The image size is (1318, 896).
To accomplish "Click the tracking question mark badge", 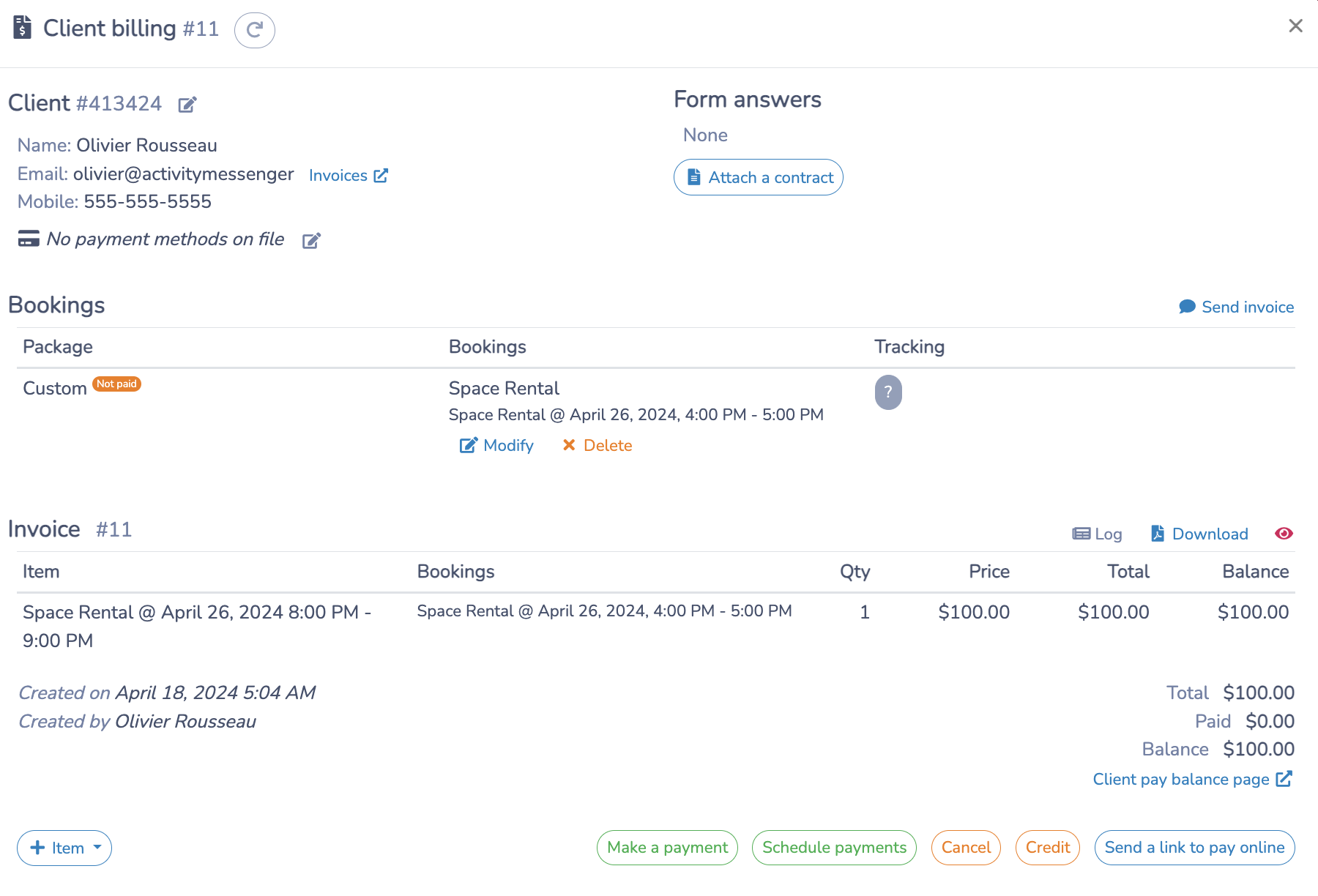I will pyautogui.click(x=888, y=392).
